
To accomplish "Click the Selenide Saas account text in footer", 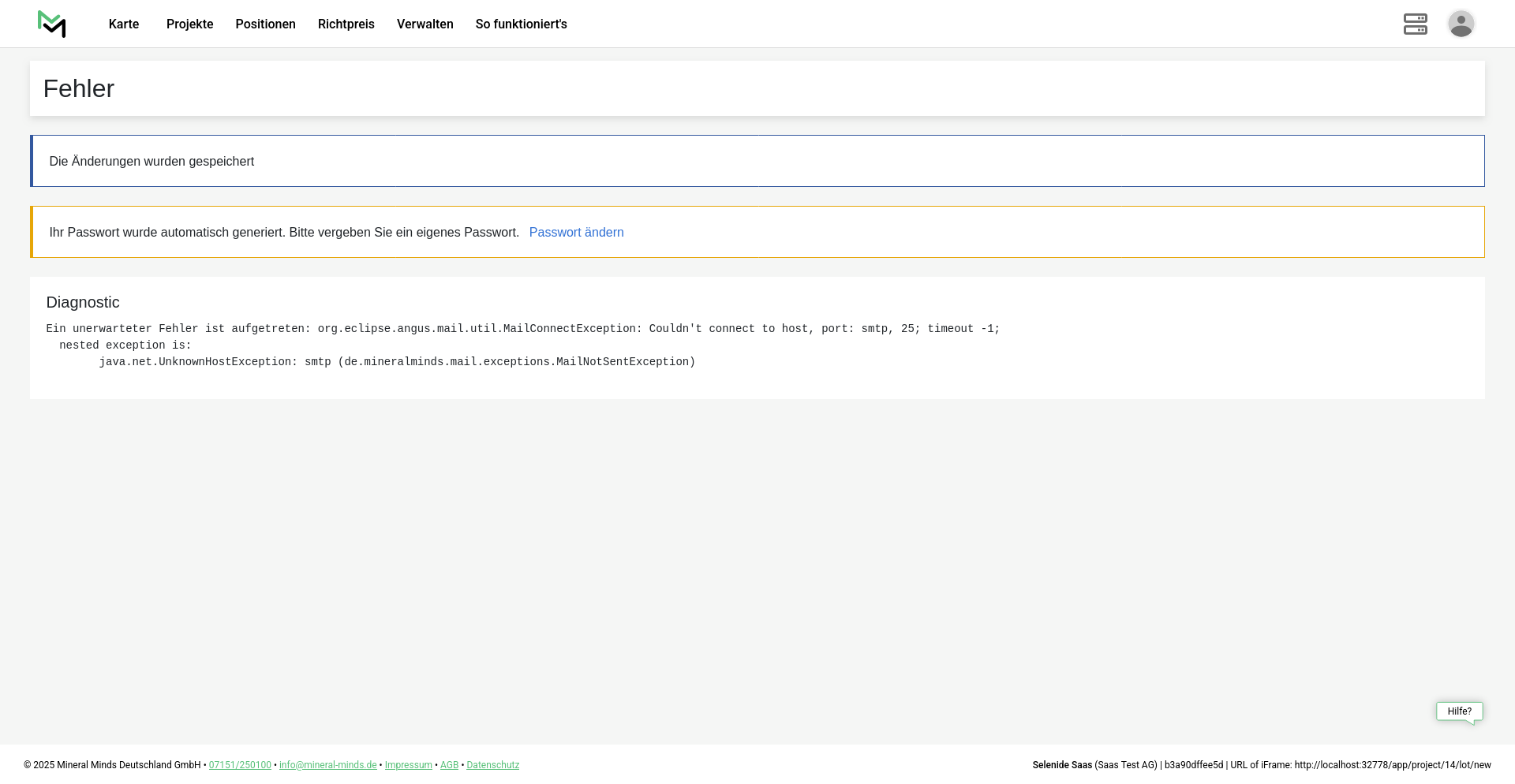I will click(1062, 765).
